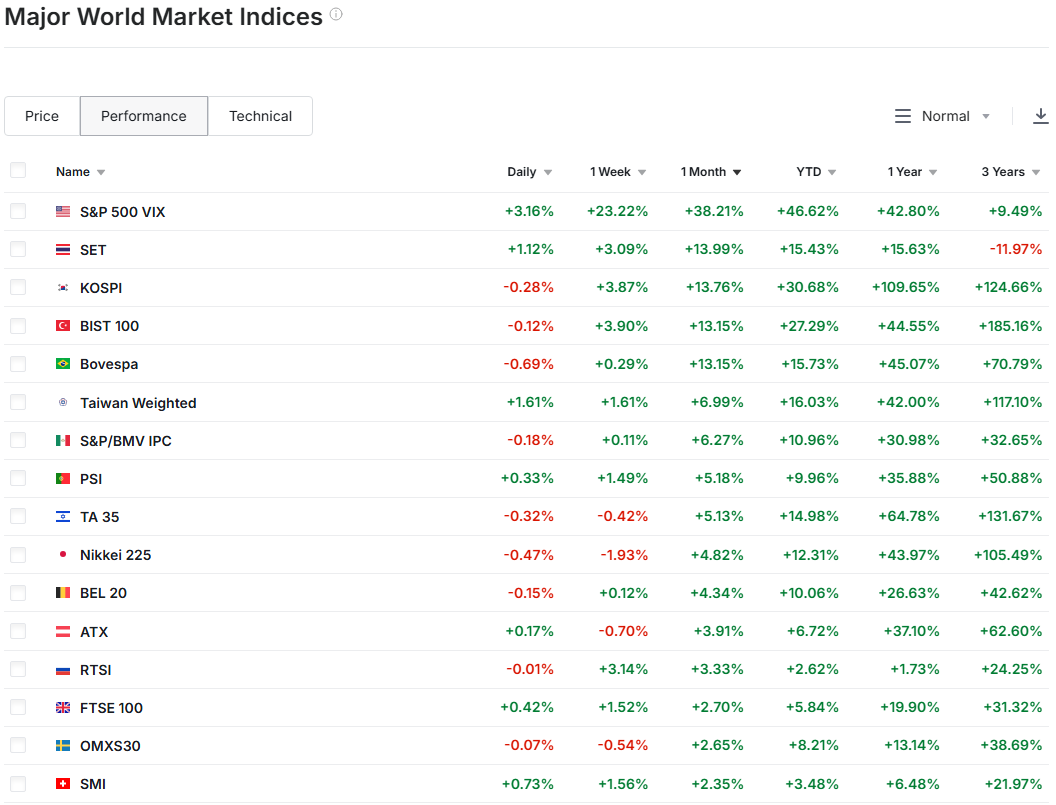Click the US flag icon for S&P 500 VIX
The width and height of the screenshot is (1056, 805).
(63, 212)
